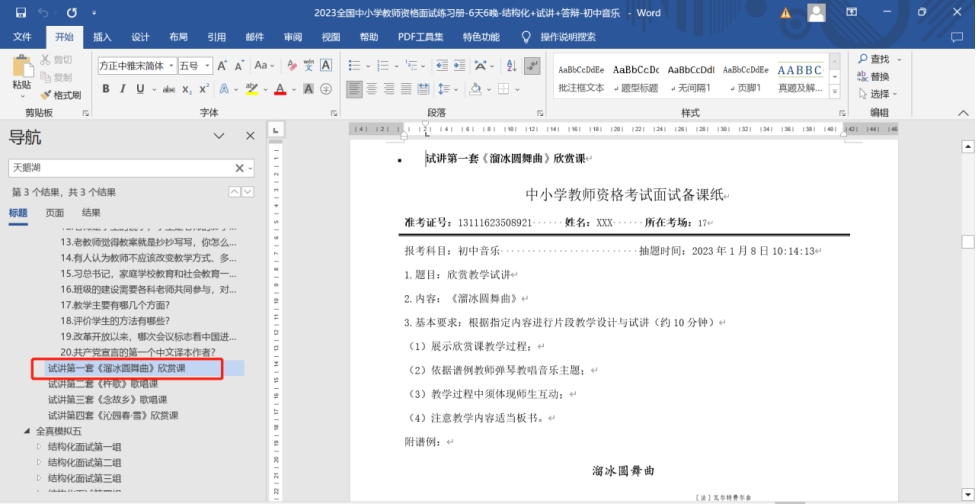Apply the red font color swatch

click(280, 89)
